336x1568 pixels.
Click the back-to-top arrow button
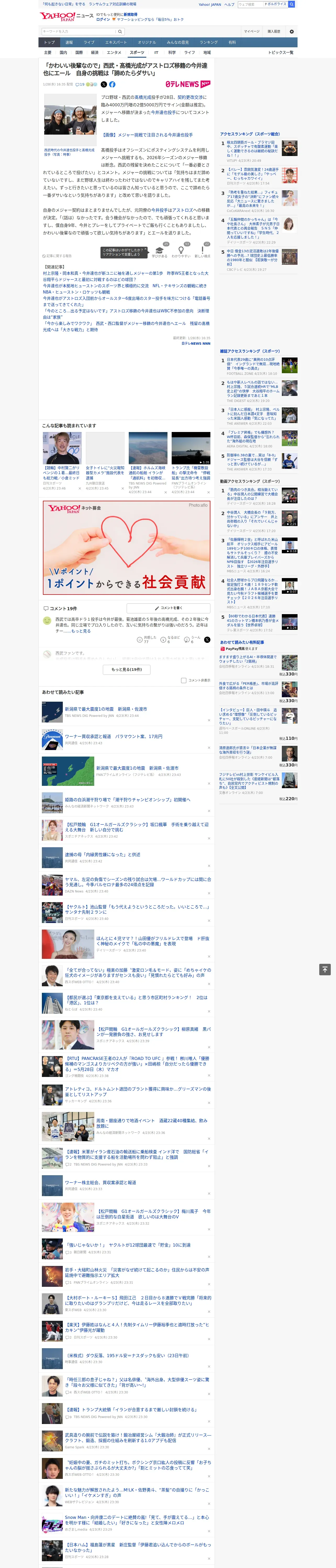tap(325, 969)
